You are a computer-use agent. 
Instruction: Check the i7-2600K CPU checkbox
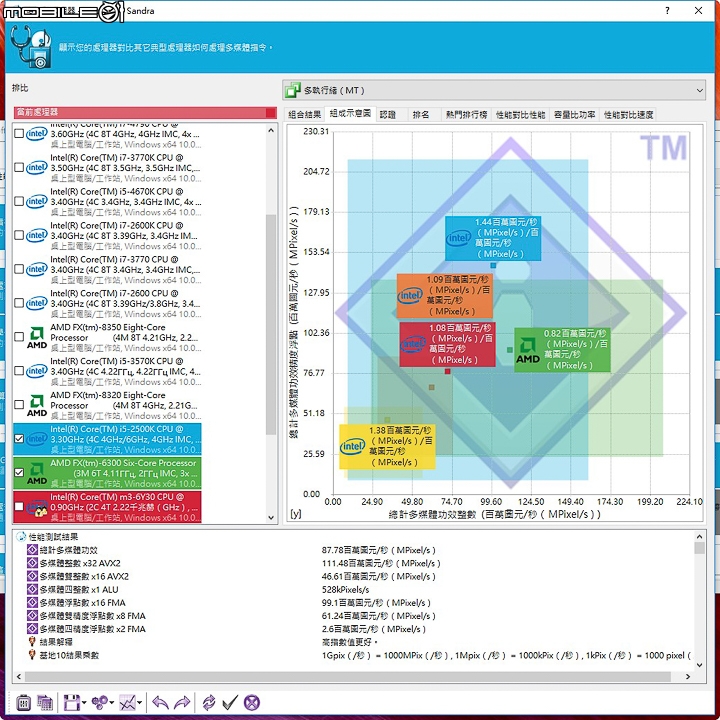point(19,235)
